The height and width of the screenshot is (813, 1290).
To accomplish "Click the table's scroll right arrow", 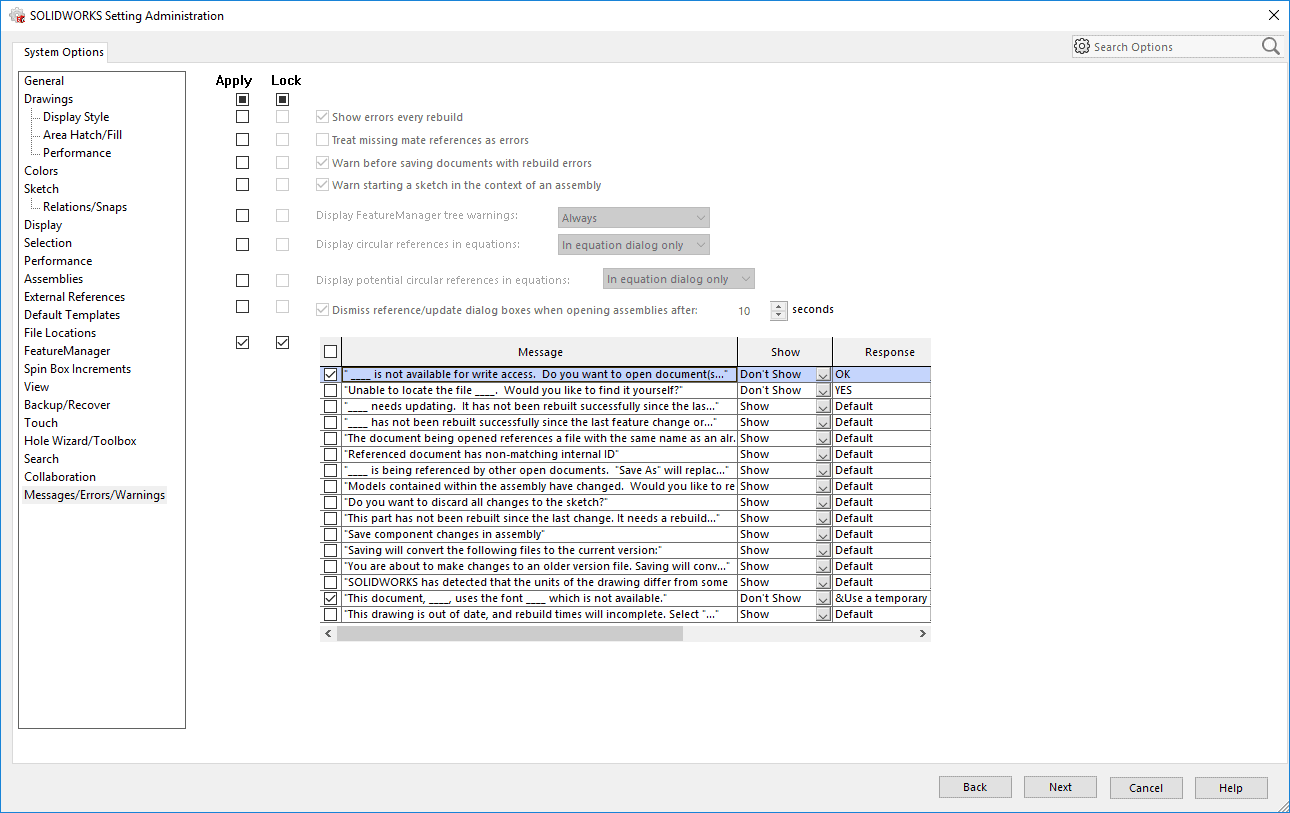I will click(922, 633).
